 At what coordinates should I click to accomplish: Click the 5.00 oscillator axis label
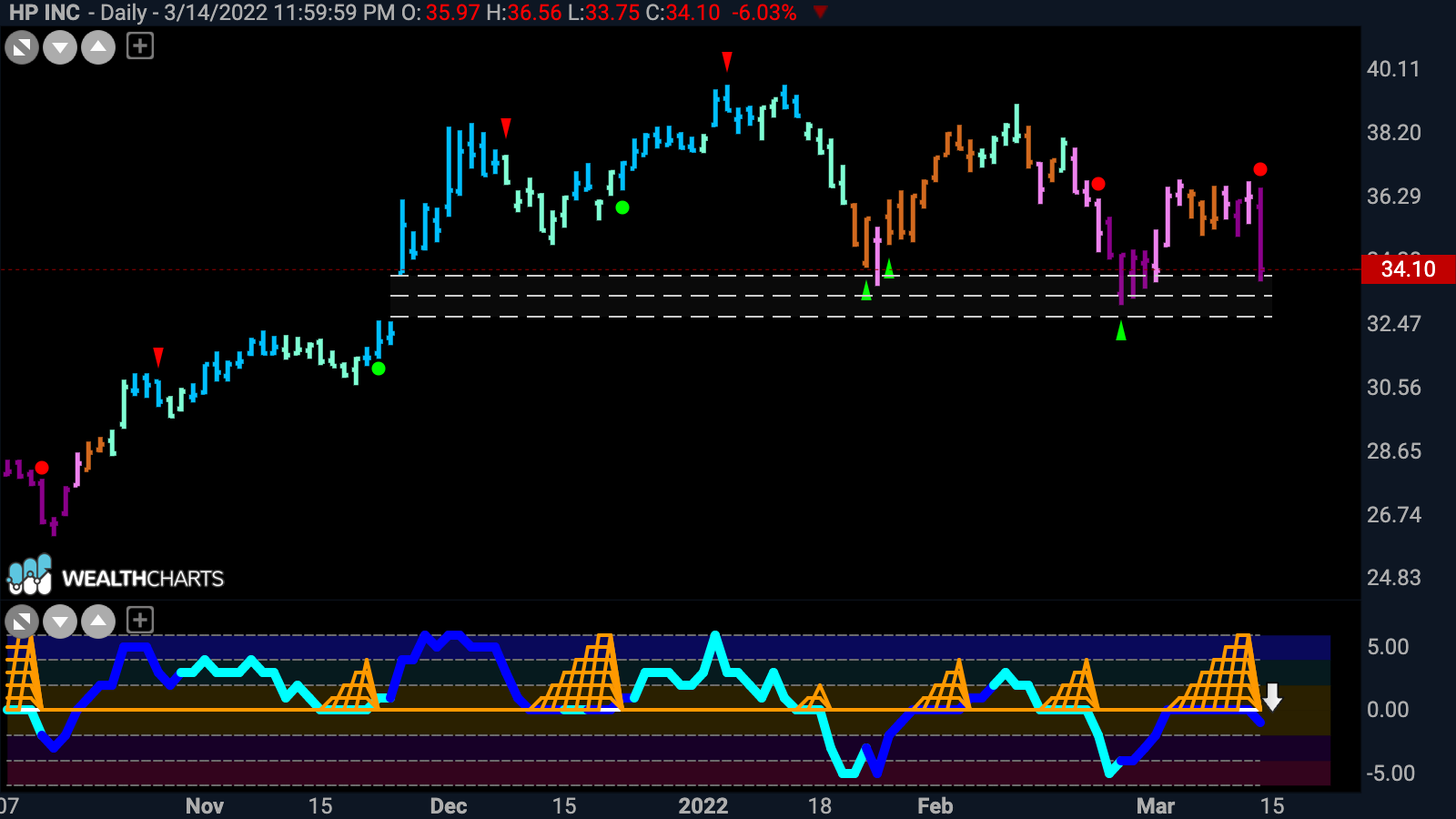click(x=1388, y=647)
